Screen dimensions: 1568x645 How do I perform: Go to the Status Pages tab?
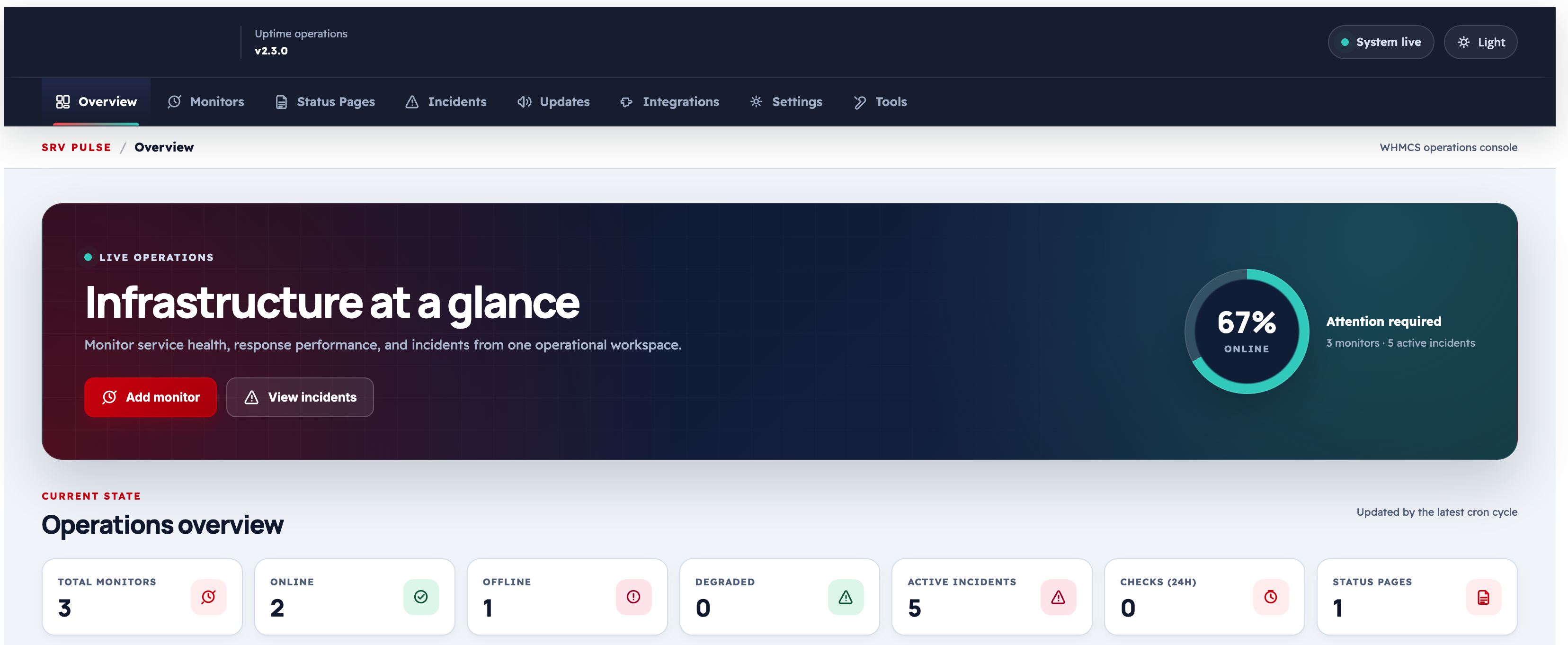coord(325,102)
